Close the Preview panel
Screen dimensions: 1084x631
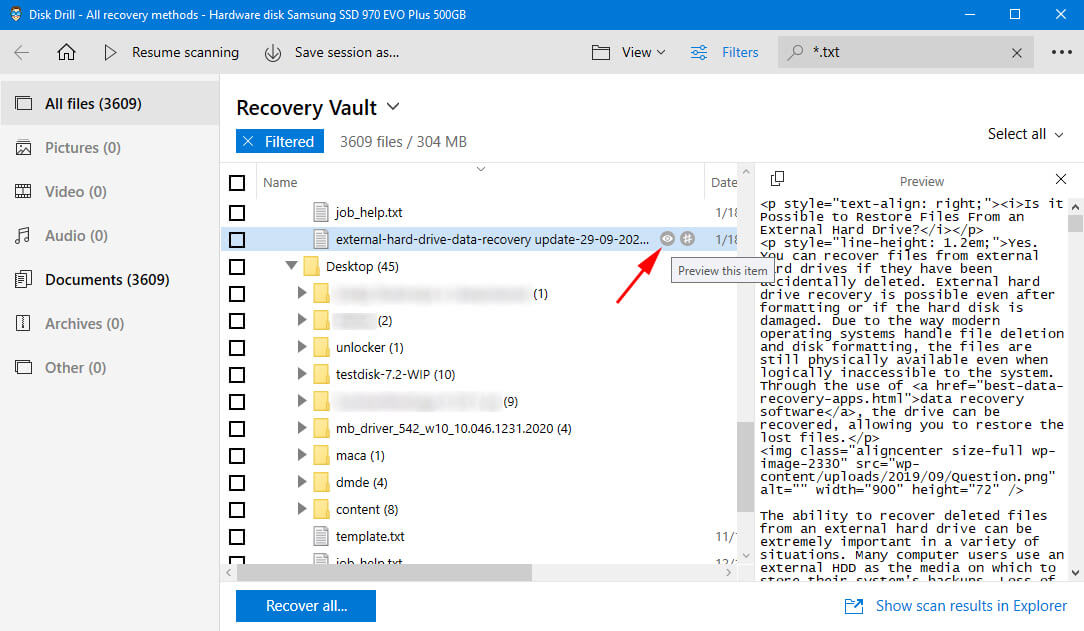point(1061,179)
